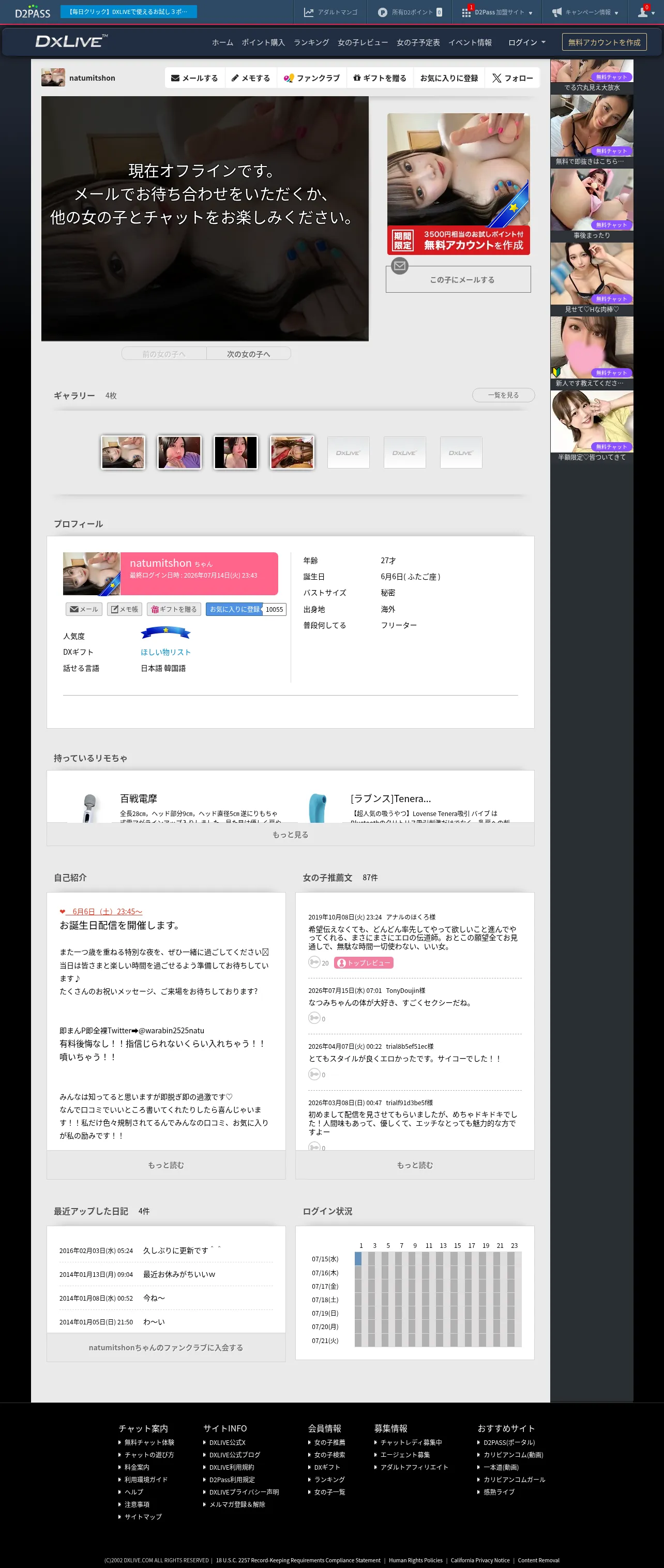Open the diary entry 今ね〜
Viewport: 664px width, 1568px height.
pyautogui.click(x=154, y=1298)
